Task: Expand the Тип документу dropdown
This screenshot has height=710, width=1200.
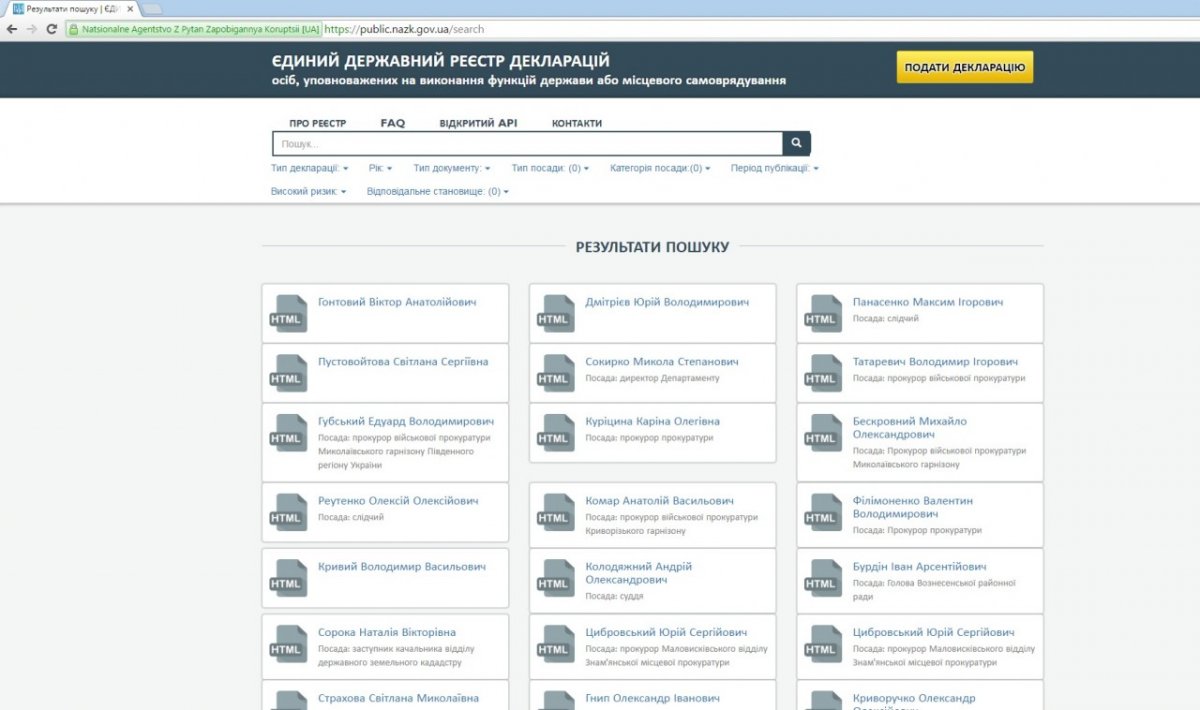Action: (x=452, y=168)
